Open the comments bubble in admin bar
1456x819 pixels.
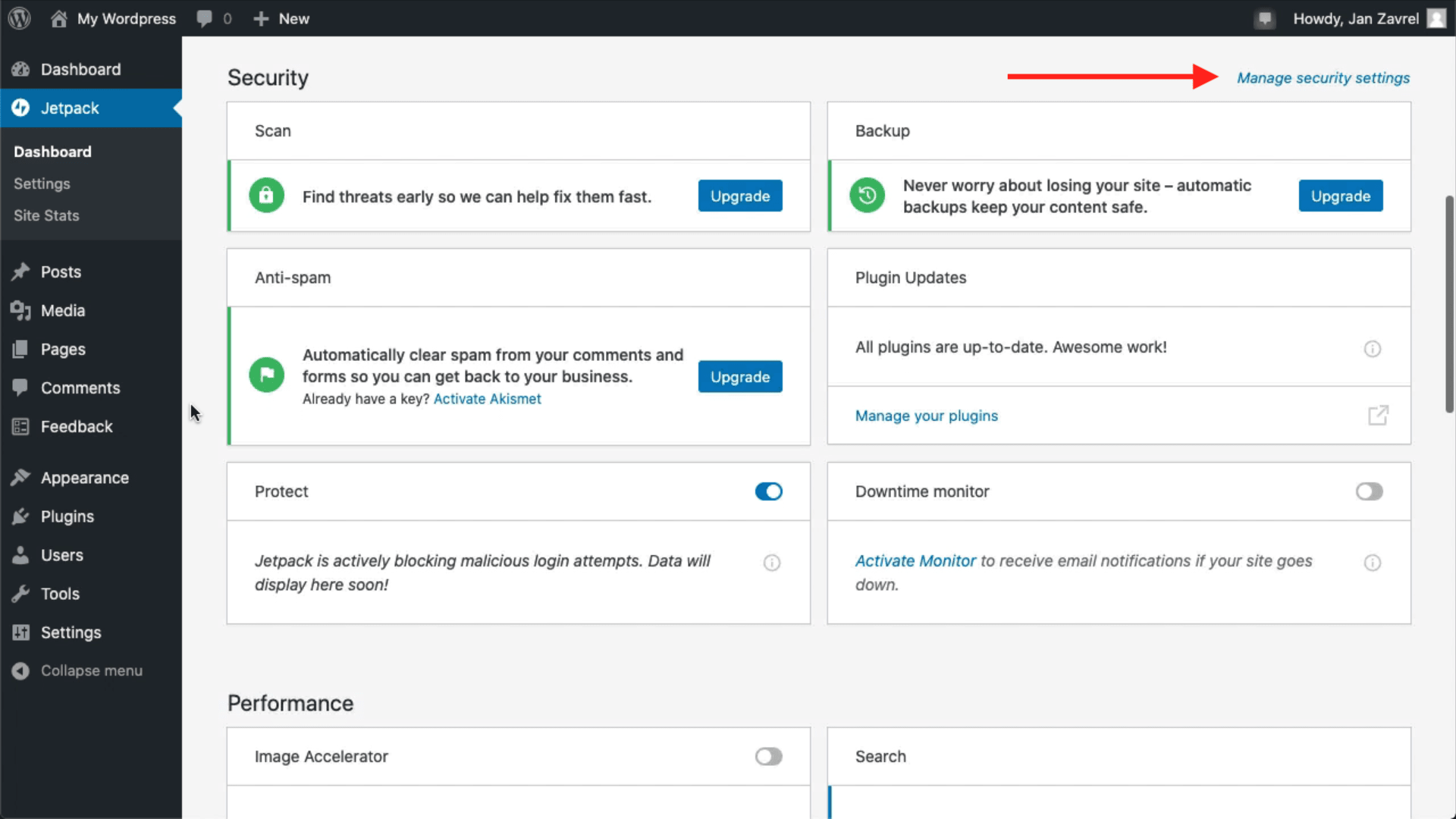click(x=214, y=18)
